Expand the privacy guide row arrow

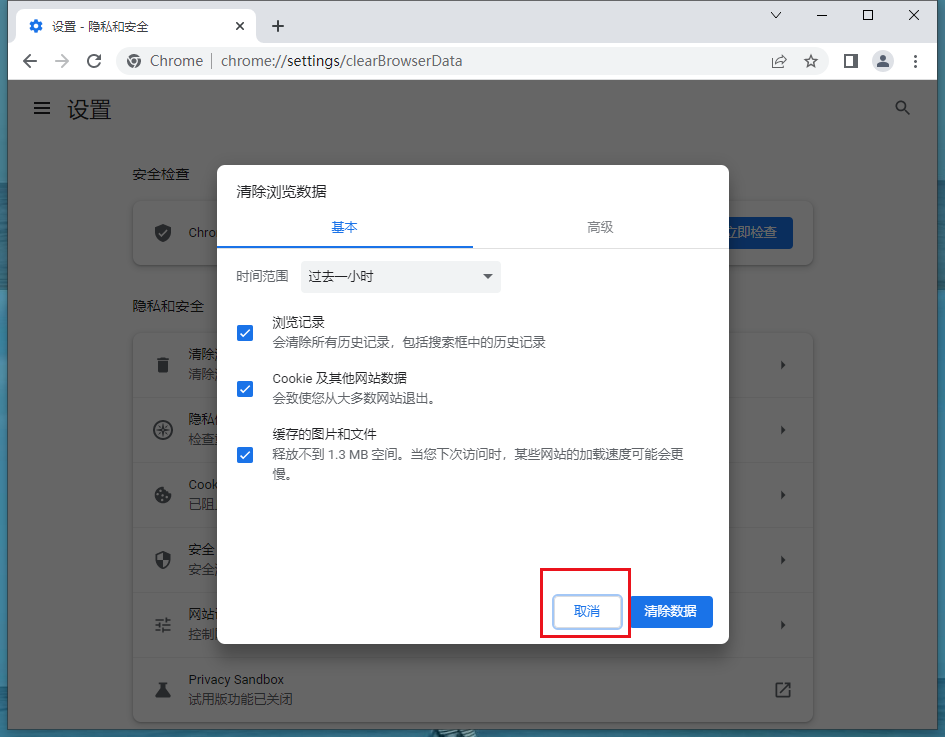[x=782, y=430]
